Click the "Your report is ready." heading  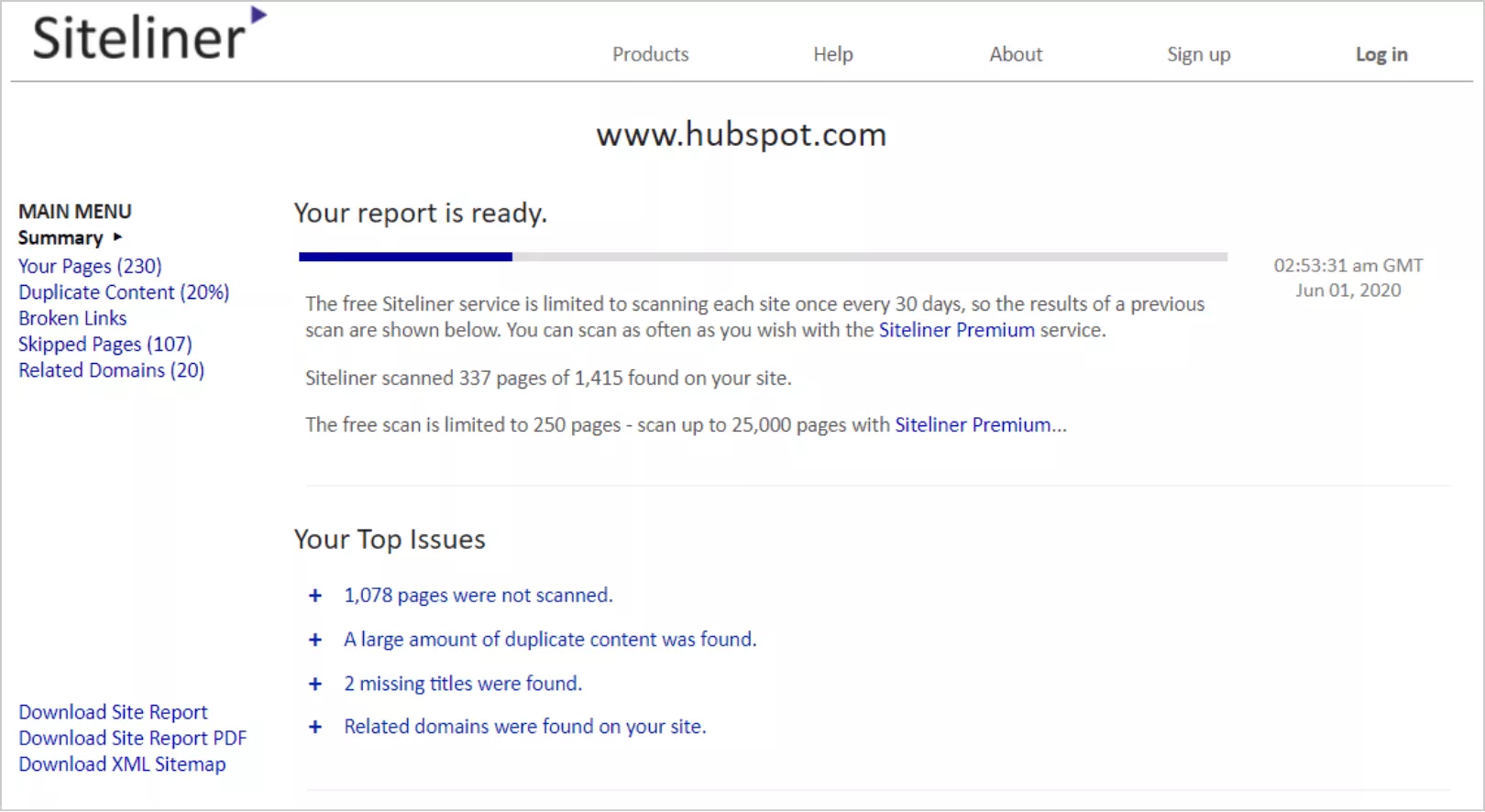(420, 214)
